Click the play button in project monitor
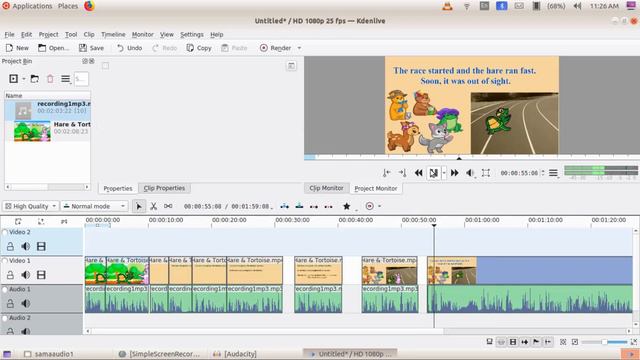Viewport: 640px width, 360px height. tap(433, 173)
